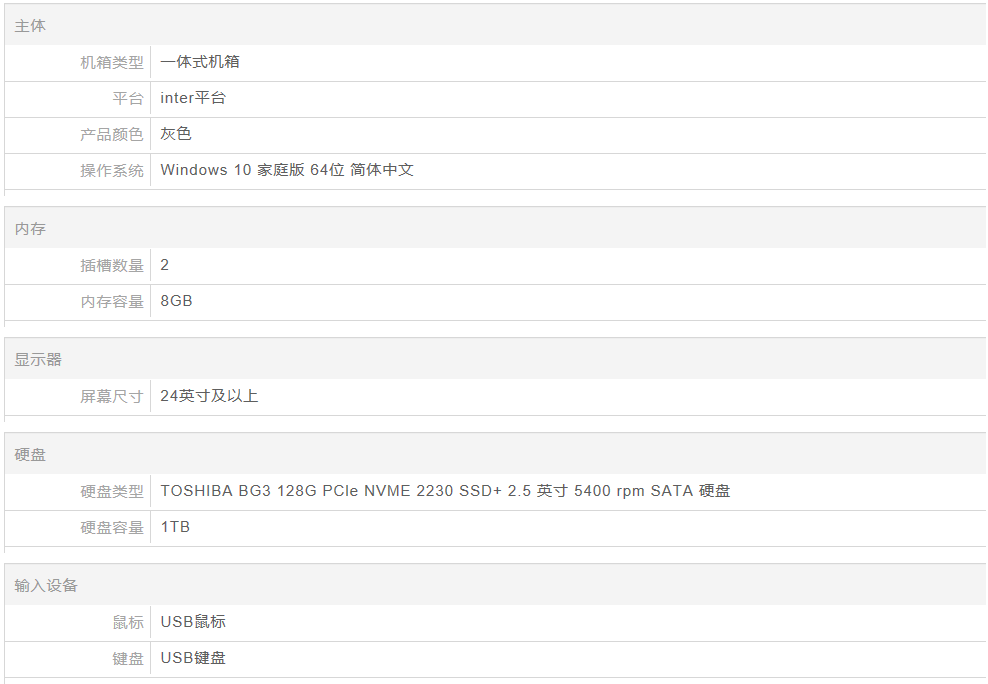This screenshot has width=988, height=684.
Task: Select the USB键盘 keyboard value
Action: coord(193,658)
